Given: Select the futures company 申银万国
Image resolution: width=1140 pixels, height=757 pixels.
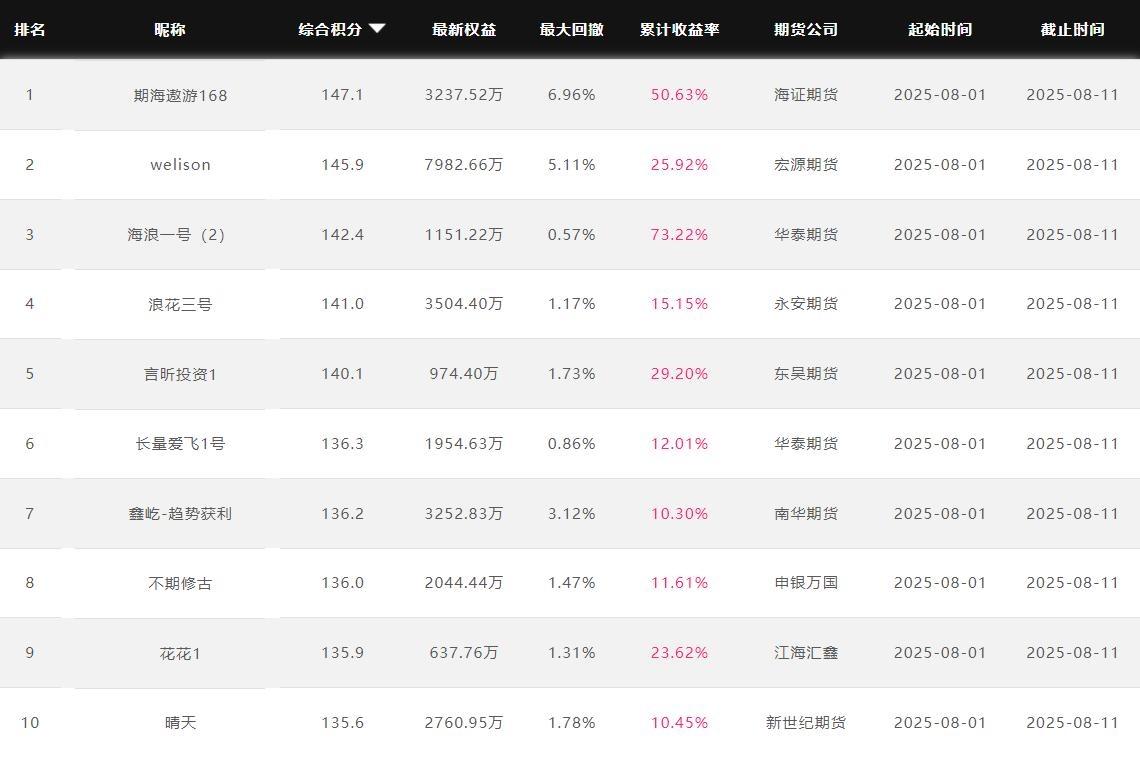Looking at the screenshot, I should click(806, 582).
